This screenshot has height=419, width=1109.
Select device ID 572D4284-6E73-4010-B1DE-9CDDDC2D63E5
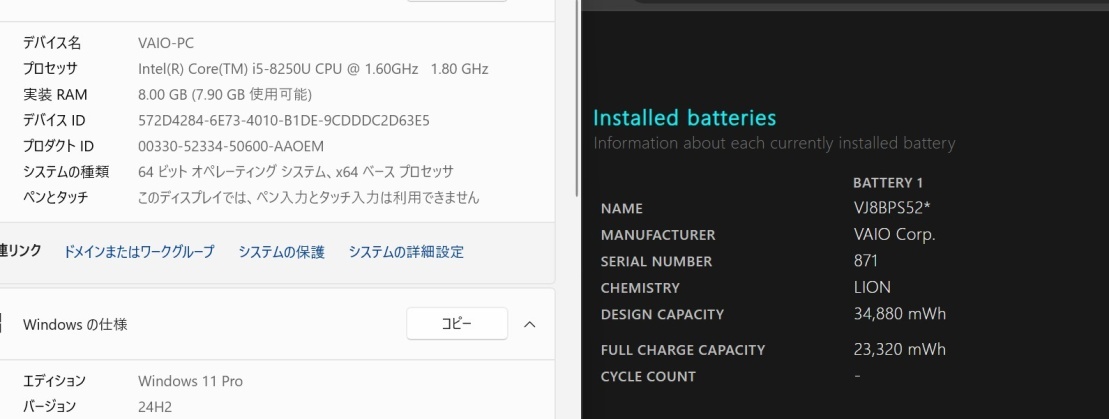point(284,120)
